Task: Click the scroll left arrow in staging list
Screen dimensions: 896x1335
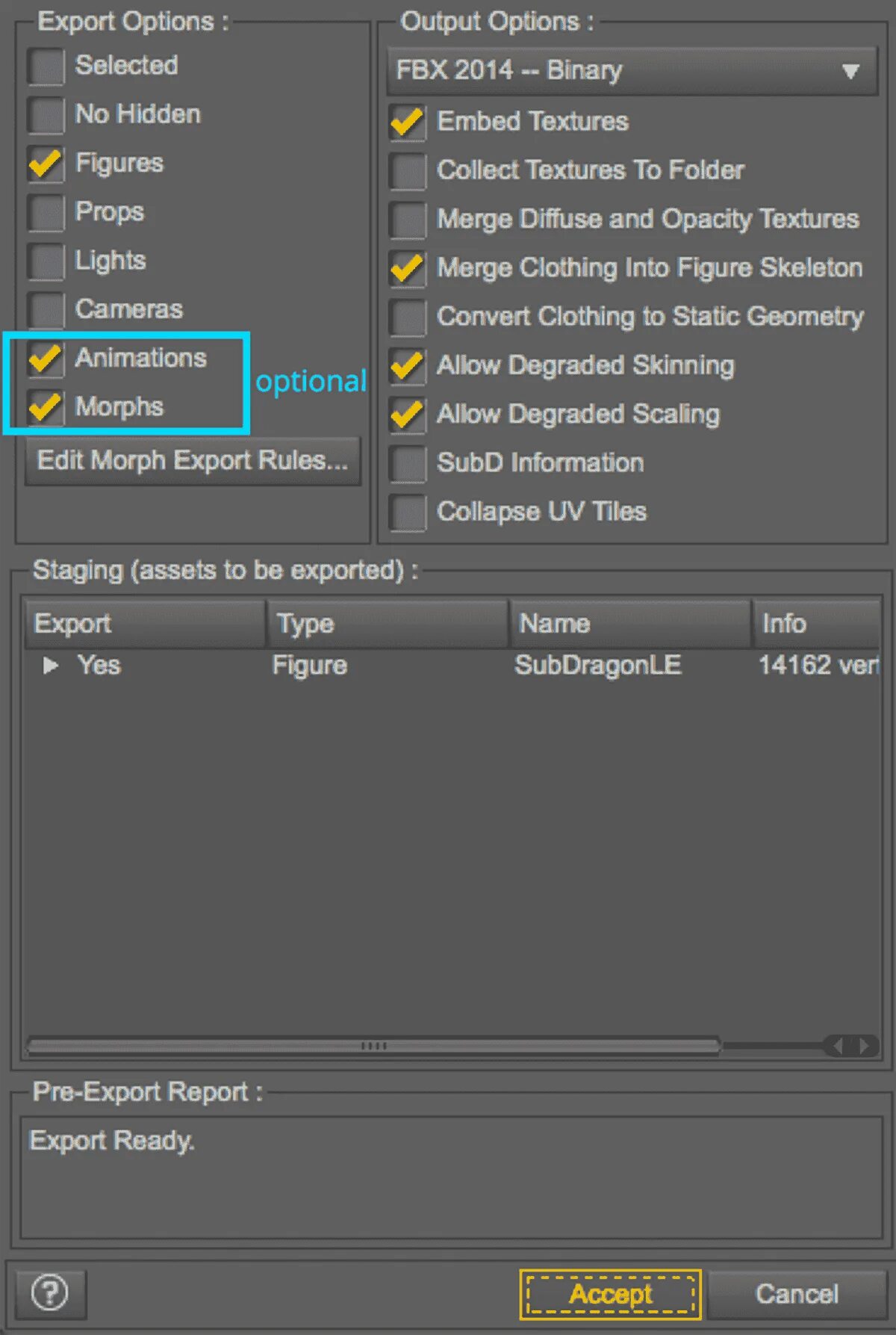Action: (x=836, y=1046)
